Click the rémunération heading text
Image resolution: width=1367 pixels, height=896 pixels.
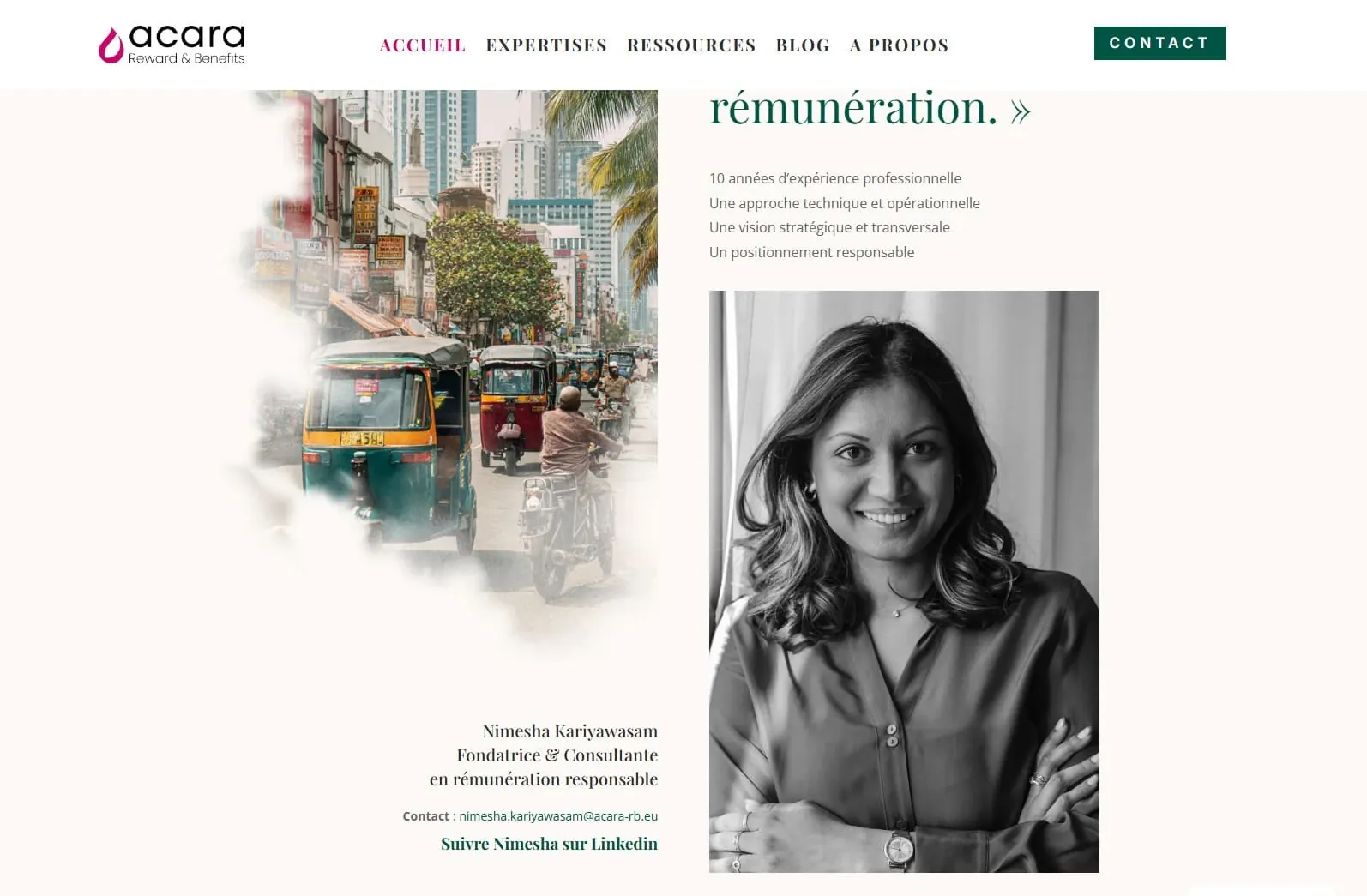(853, 109)
